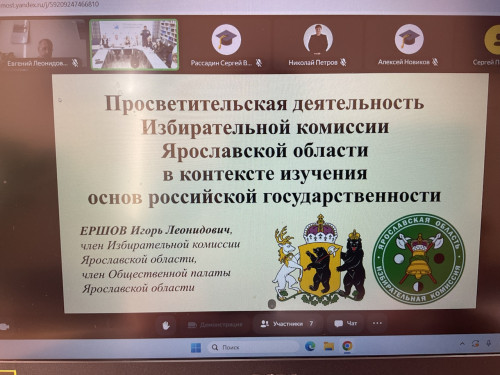Click the Ярославская область Избирательная комиссия emblem

click(419, 259)
